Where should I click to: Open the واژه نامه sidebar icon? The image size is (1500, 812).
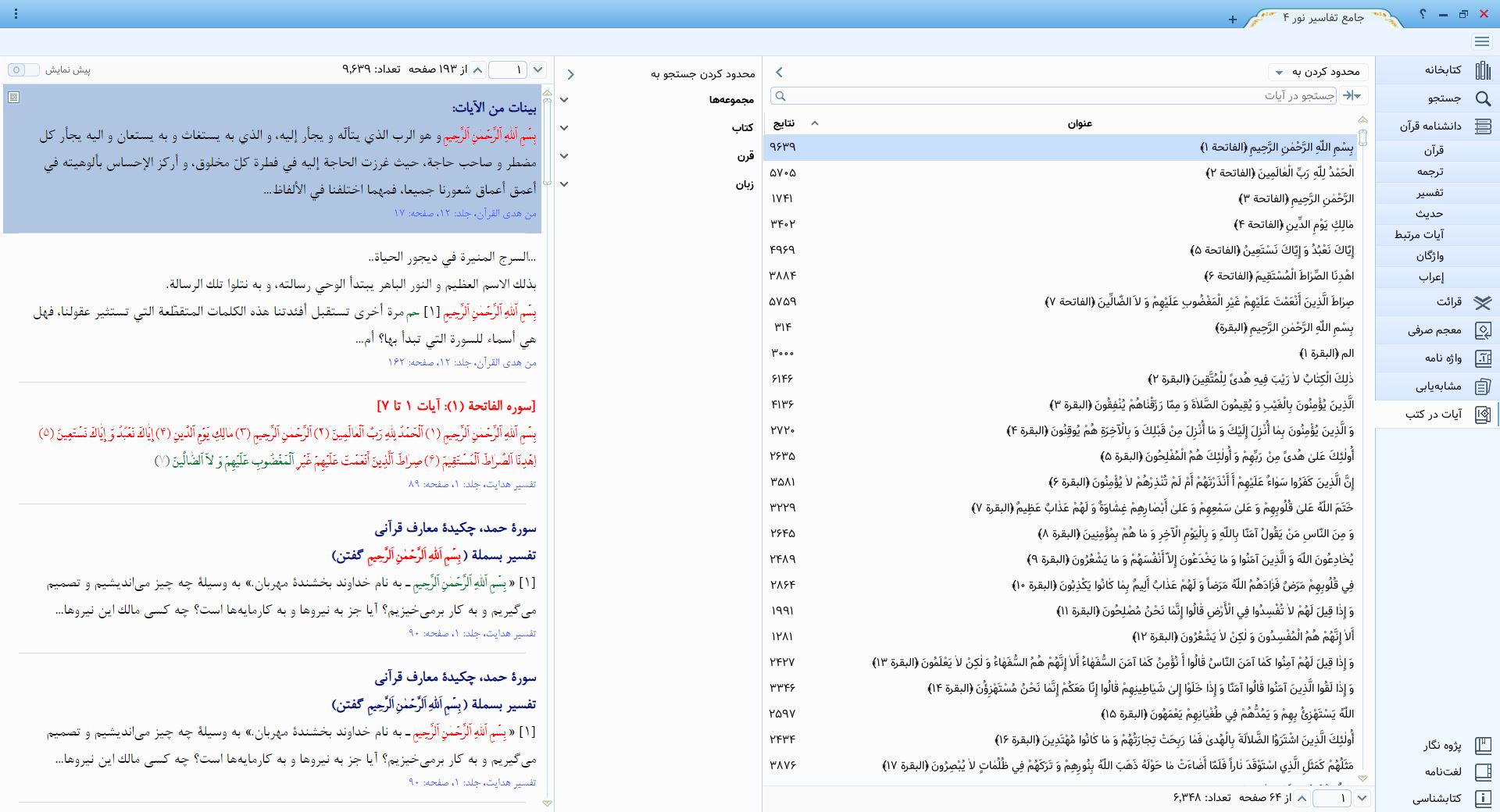point(1482,358)
